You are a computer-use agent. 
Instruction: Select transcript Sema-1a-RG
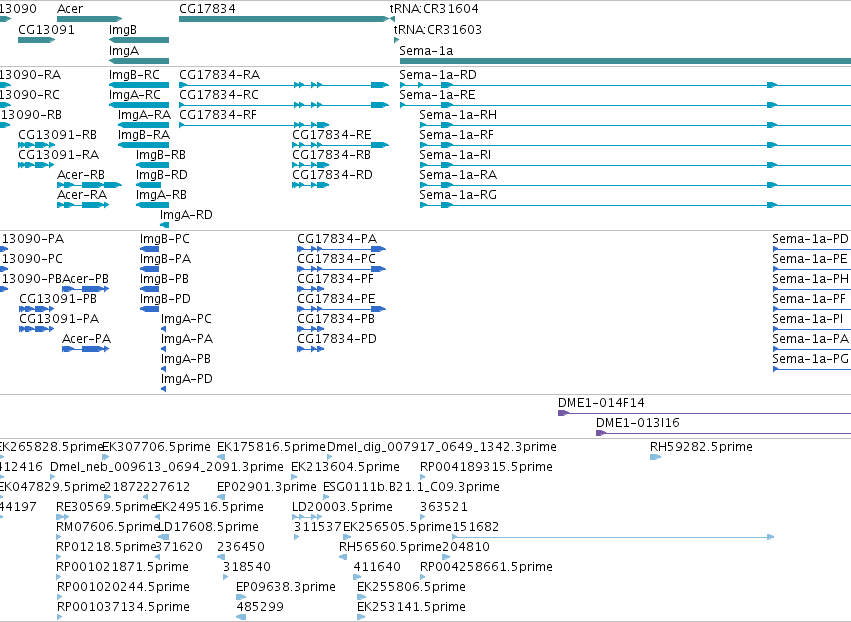coord(635,205)
